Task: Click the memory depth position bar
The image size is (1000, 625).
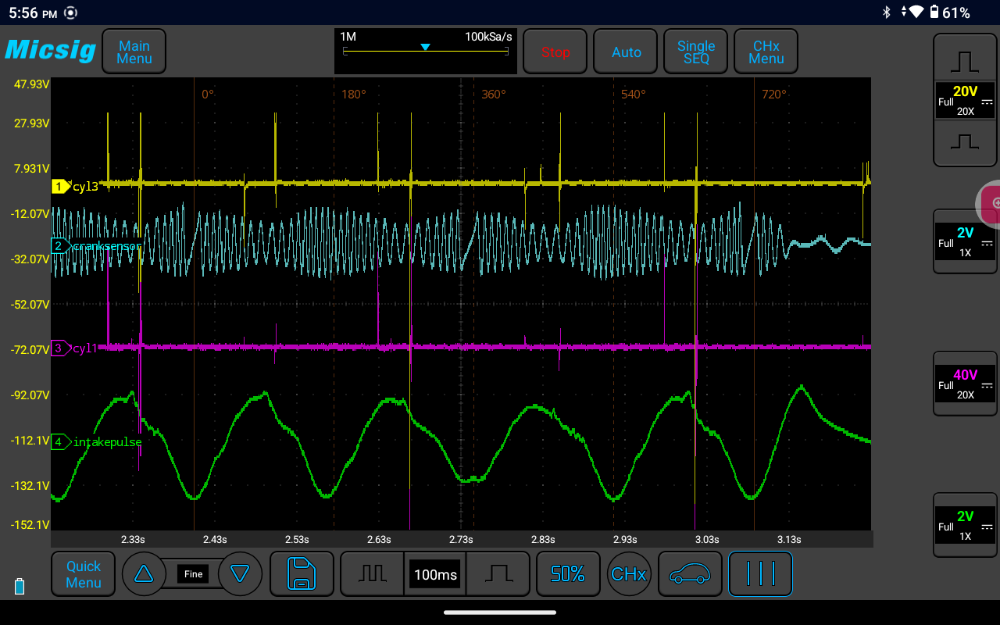Action: [426, 50]
